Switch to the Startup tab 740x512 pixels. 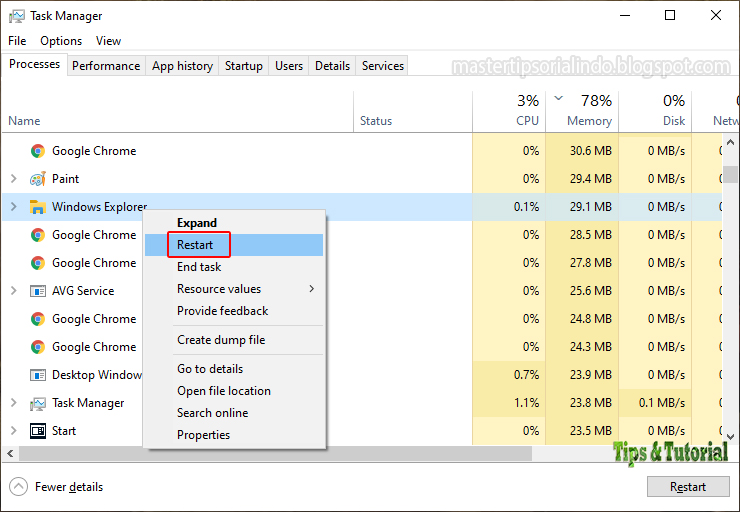244,66
